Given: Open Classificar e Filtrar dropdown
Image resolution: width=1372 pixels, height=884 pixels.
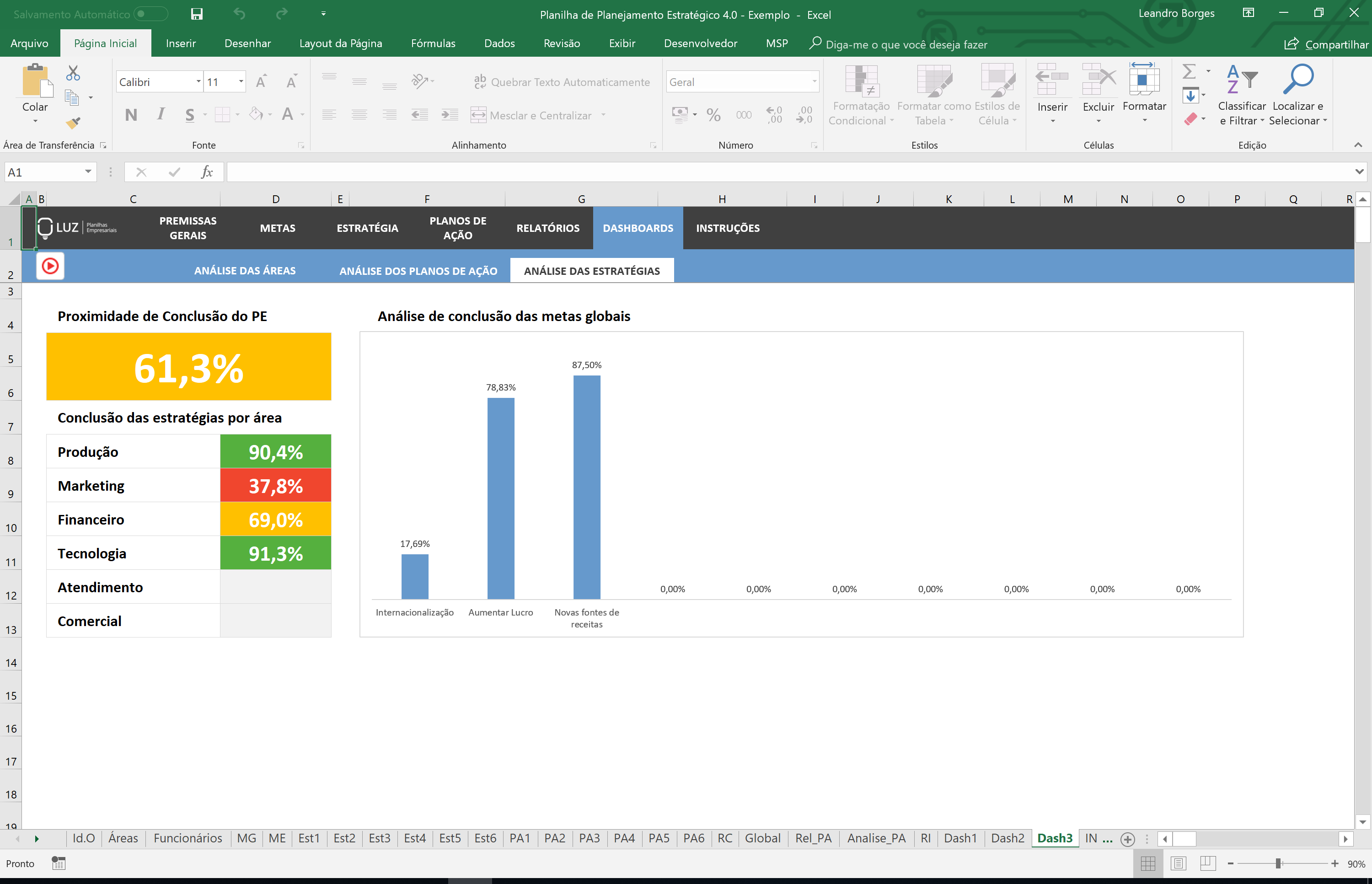Looking at the screenshot, I should tap(1242, 95).
